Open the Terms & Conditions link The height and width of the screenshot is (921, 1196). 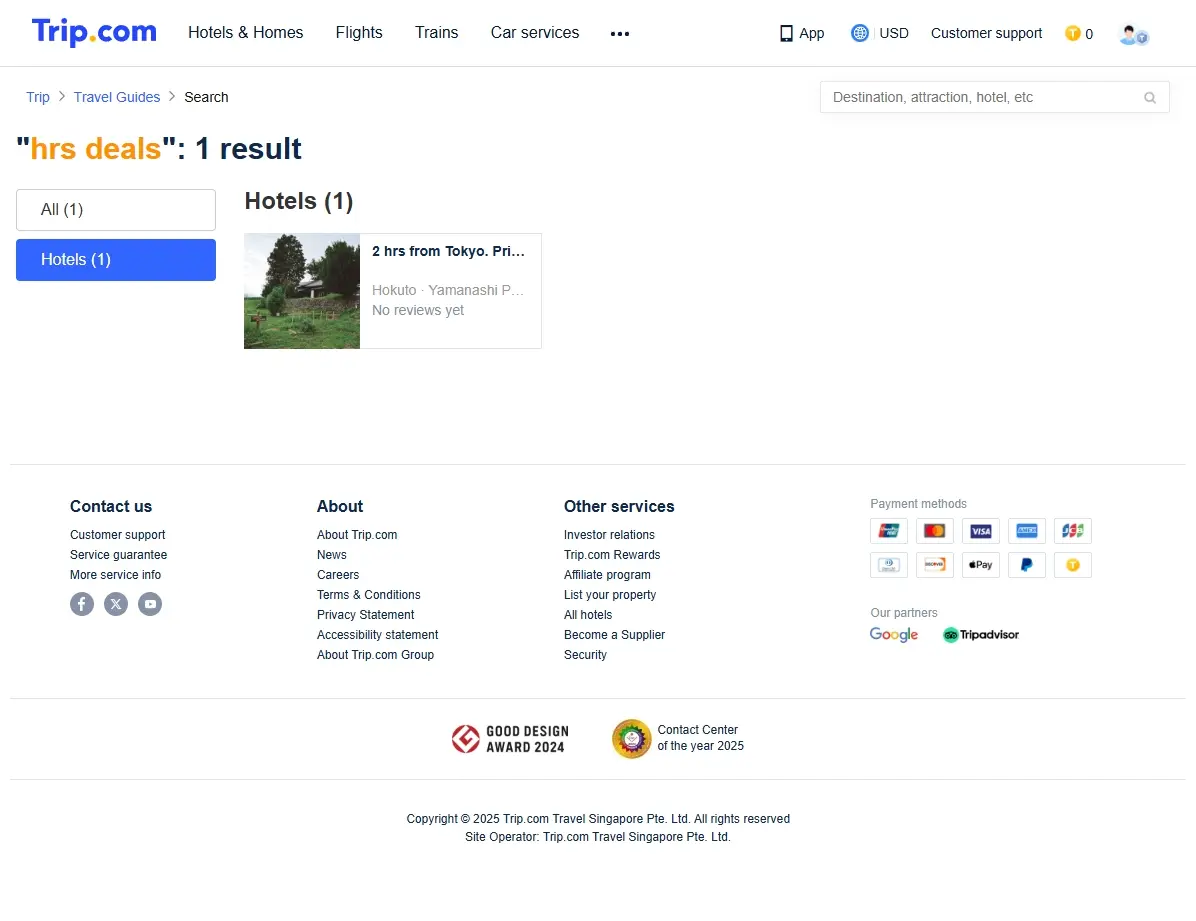tap(368, 594)
